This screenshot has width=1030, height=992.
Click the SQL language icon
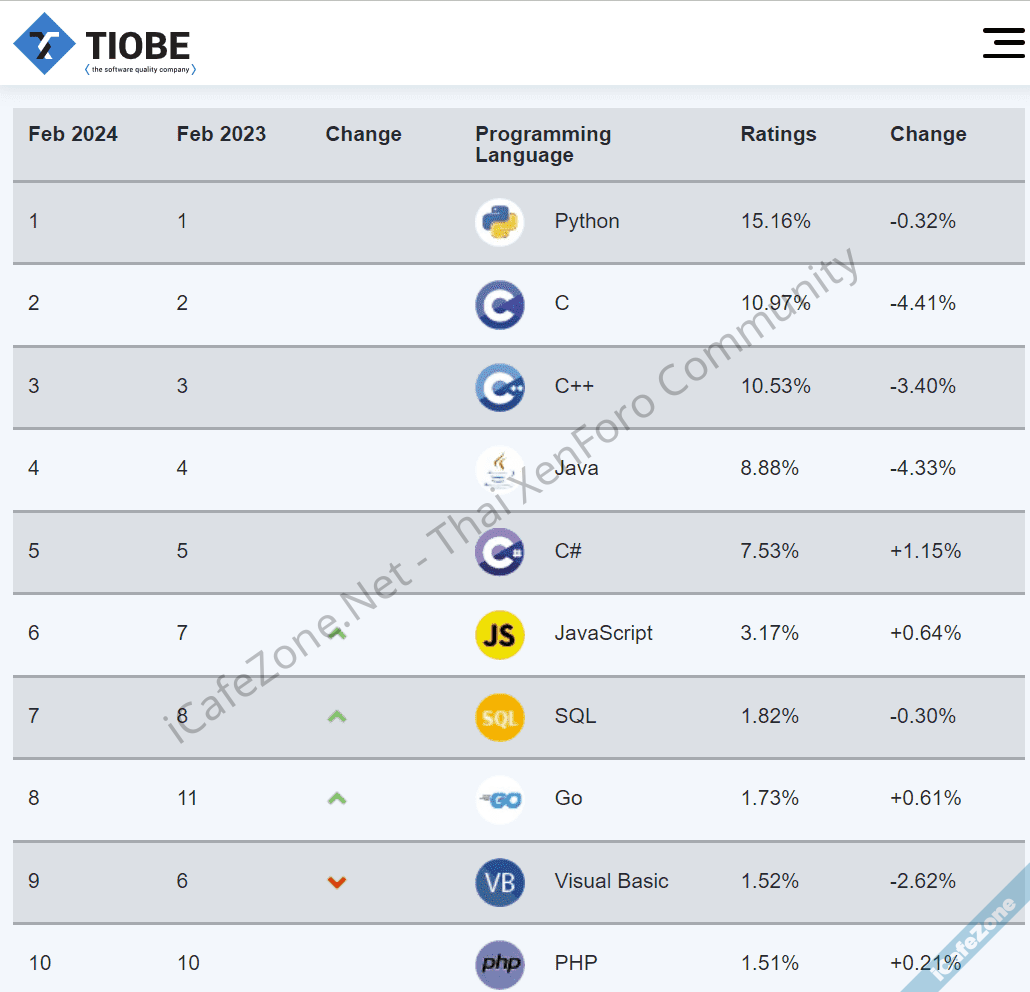(499, 717)
